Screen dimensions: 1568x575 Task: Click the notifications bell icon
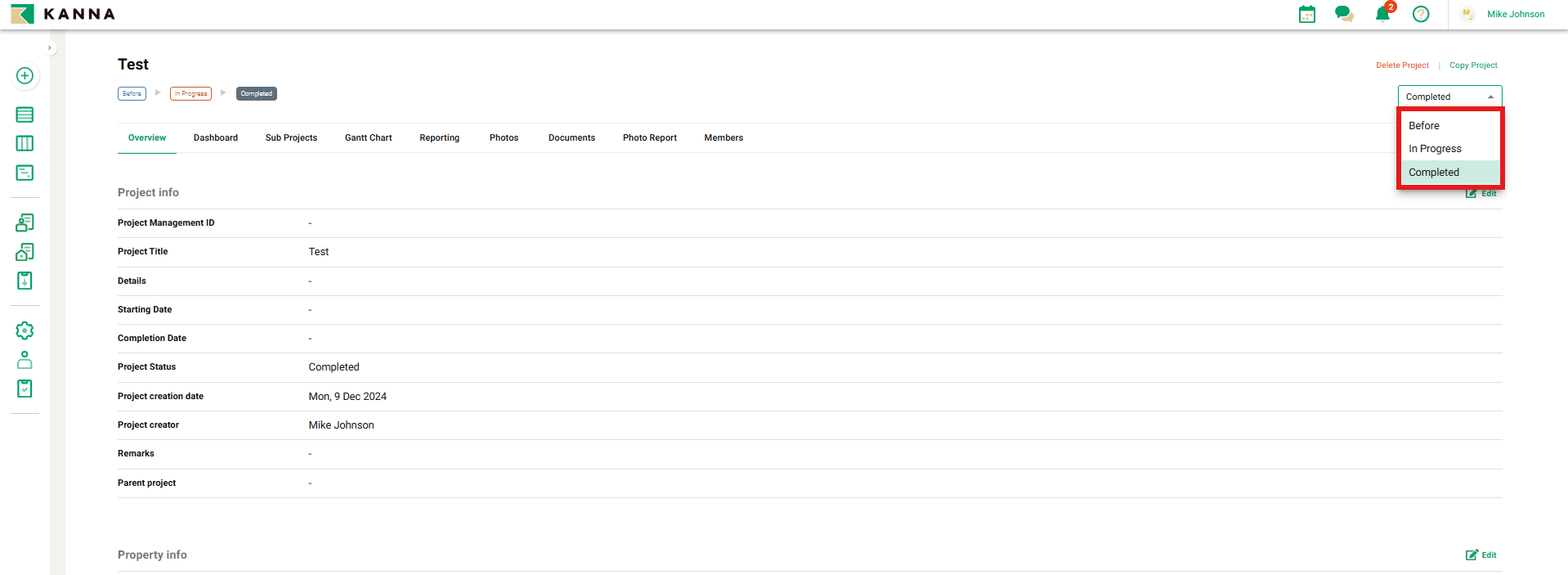(x=1382, y=15)
